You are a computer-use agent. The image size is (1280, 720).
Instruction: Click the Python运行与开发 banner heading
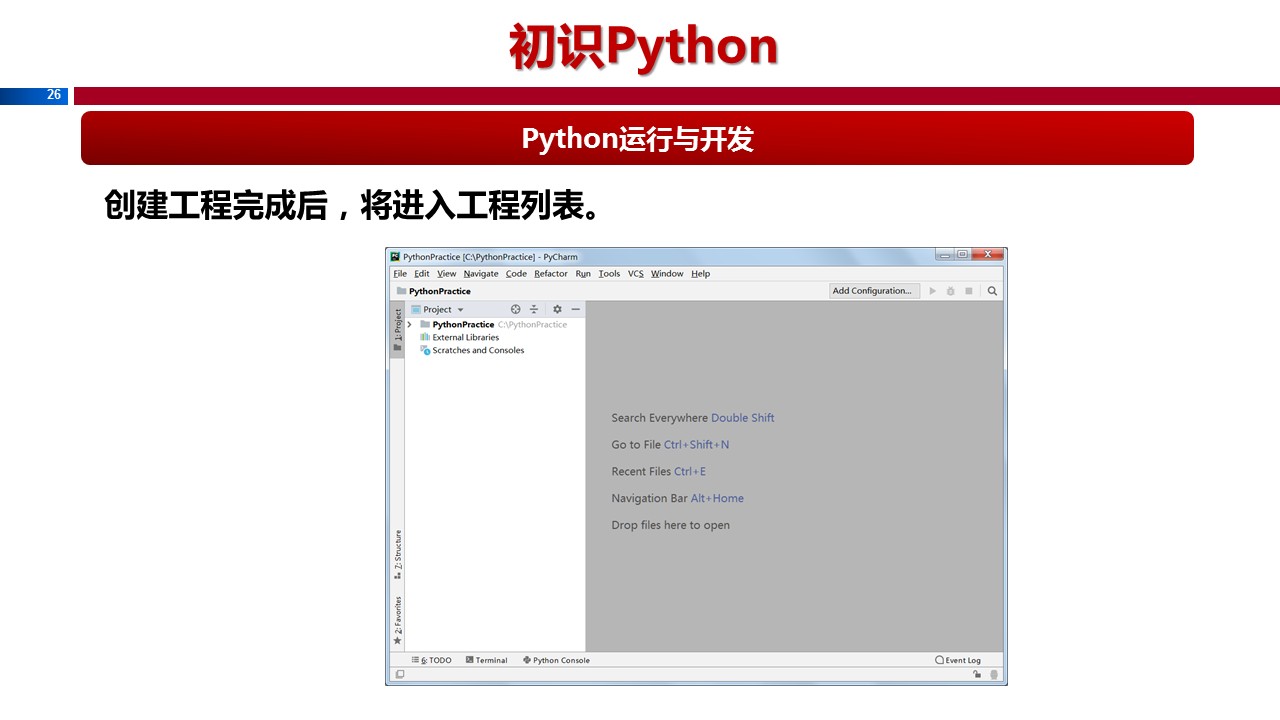[637, 139]
